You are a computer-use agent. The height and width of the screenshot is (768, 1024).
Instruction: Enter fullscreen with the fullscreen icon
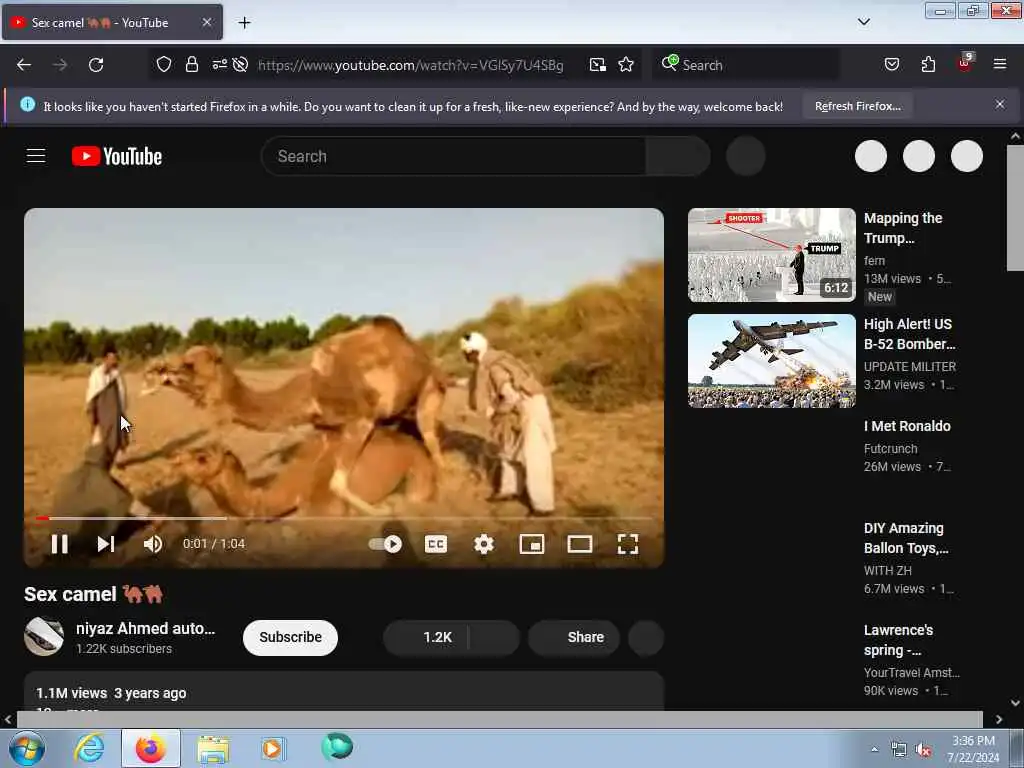click(628, 544)
